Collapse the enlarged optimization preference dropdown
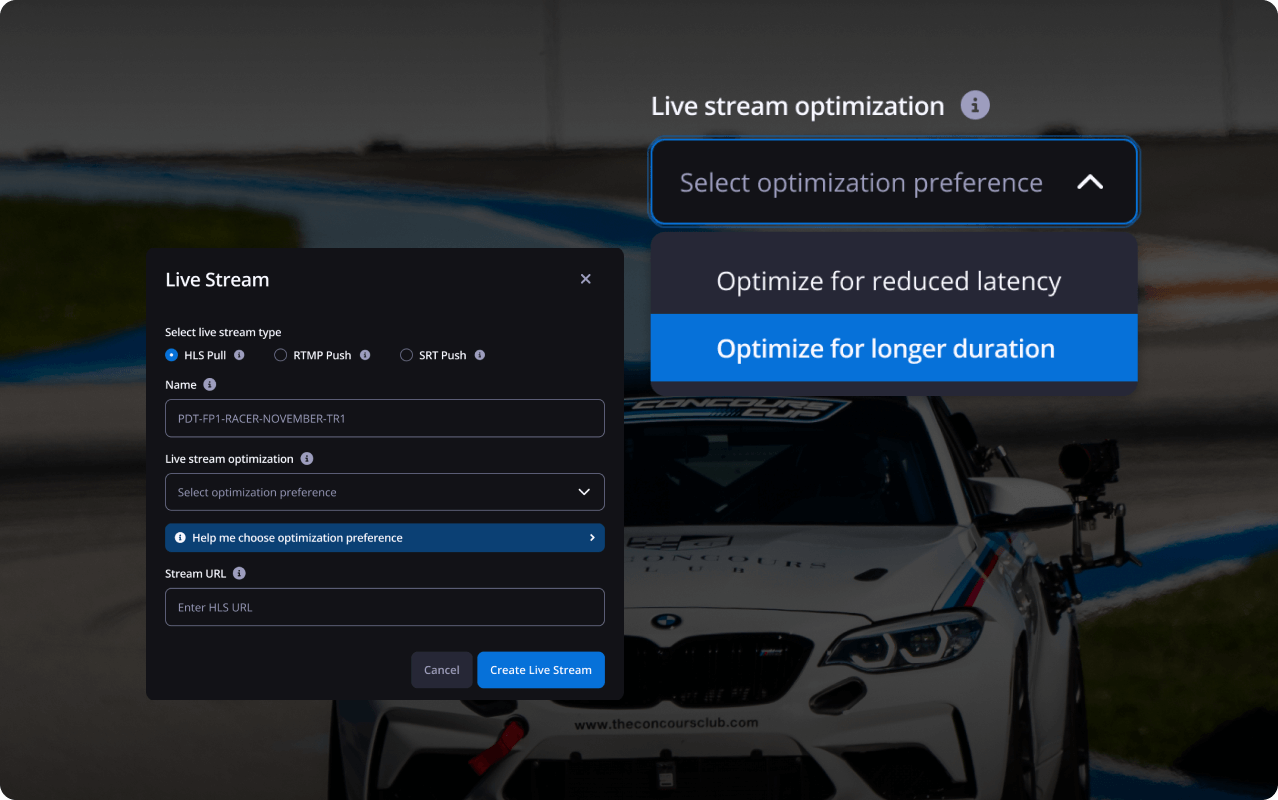This screenshot has width=1278, height=800. point(1089,182)
